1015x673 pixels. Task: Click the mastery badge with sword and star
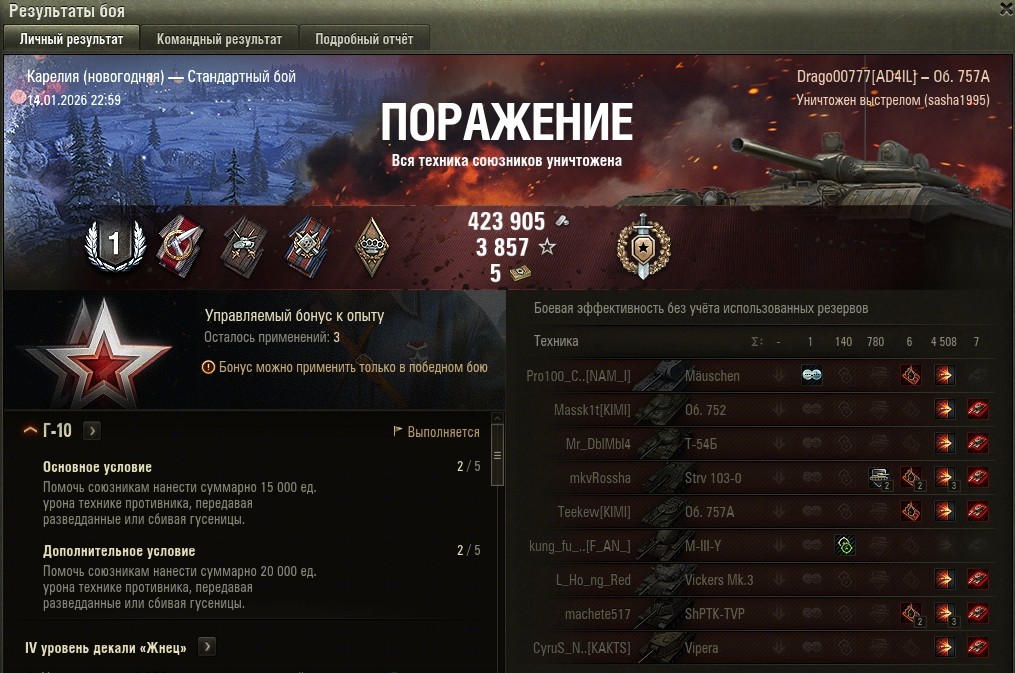[x=643, y=247]
